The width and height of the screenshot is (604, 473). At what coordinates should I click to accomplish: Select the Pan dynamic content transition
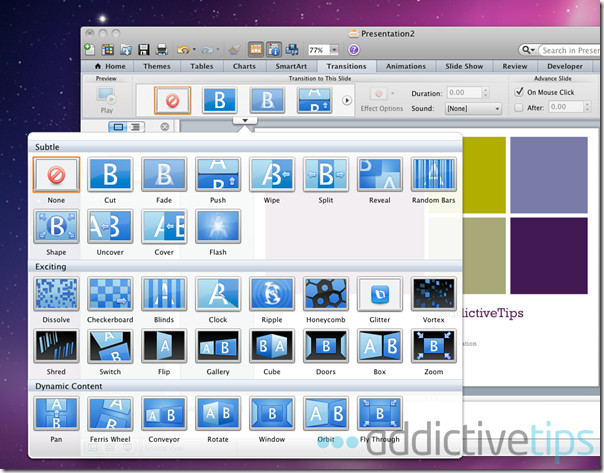(x=56, y=414)
